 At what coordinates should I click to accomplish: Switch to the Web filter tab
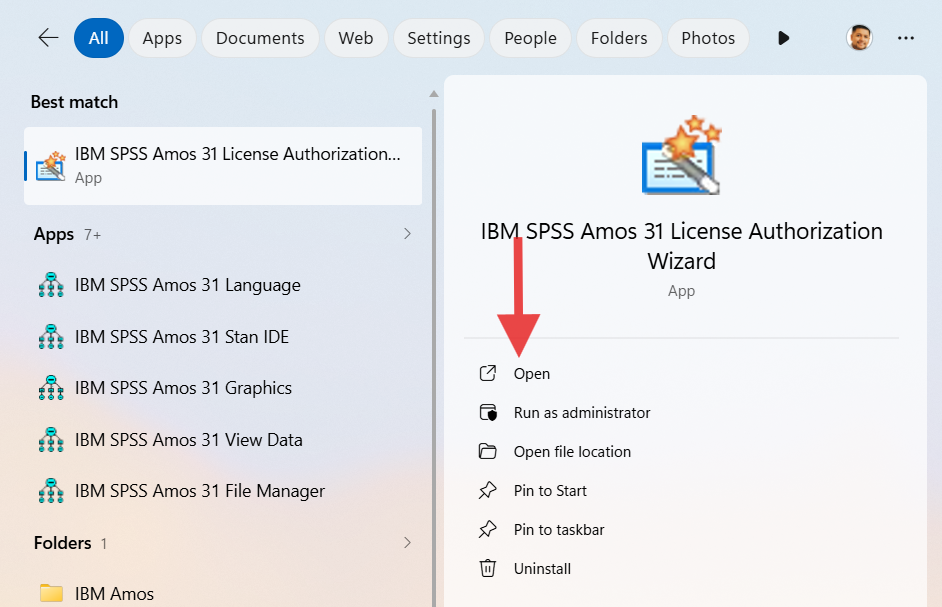click(x=356, y=38)
